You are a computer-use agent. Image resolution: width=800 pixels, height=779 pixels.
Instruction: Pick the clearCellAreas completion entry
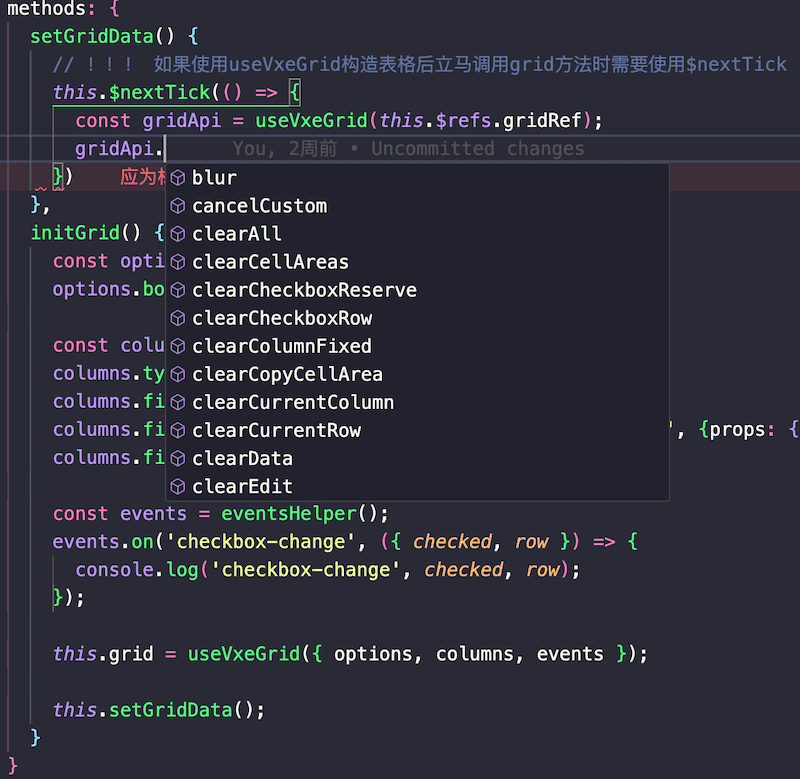click(x=417, y=262)
